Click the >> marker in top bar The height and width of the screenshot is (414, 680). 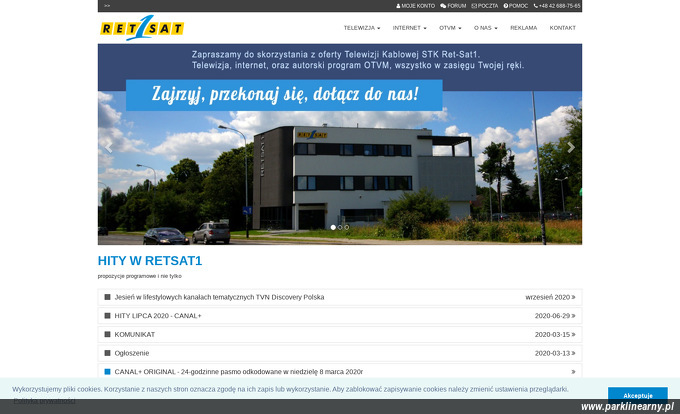[x=107, y=6]
